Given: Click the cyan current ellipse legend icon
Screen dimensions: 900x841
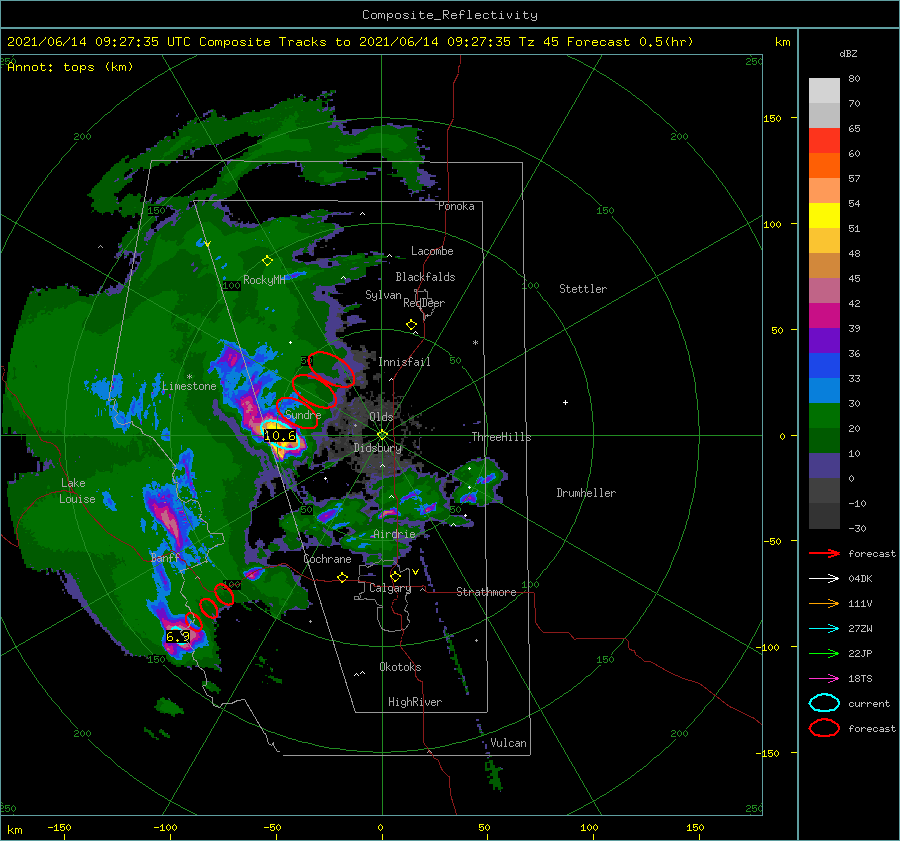Looking at the screenshot, I should point(824,703).
